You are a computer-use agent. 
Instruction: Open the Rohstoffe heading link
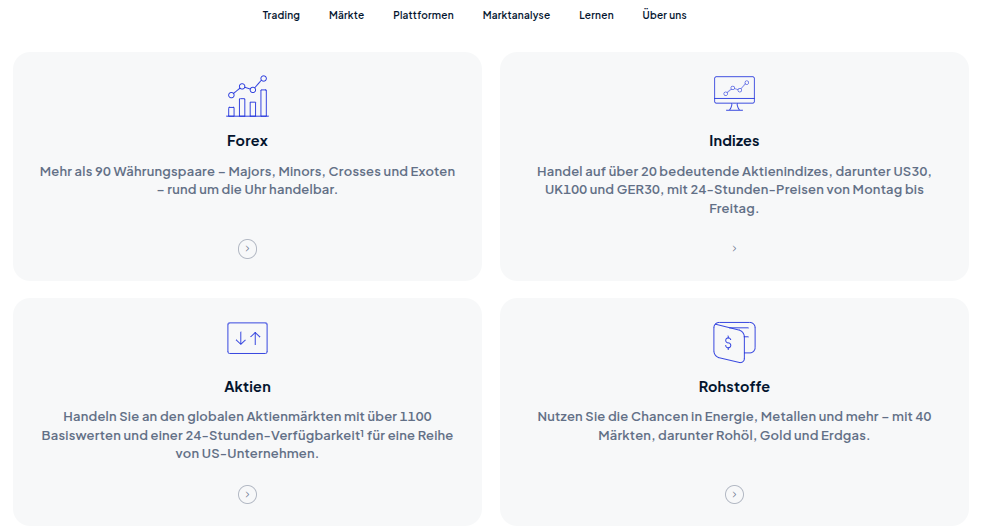point(734,387)
